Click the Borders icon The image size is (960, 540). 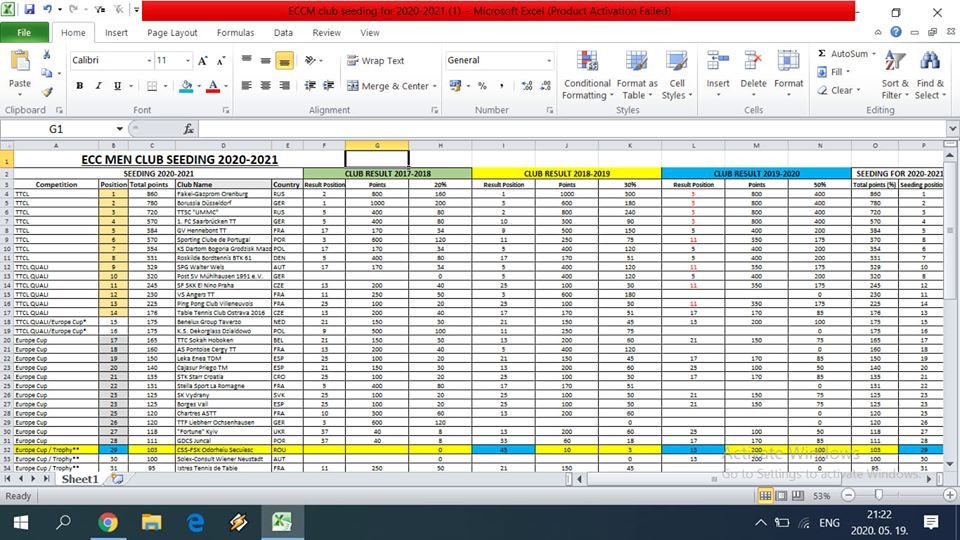(152, 86)
